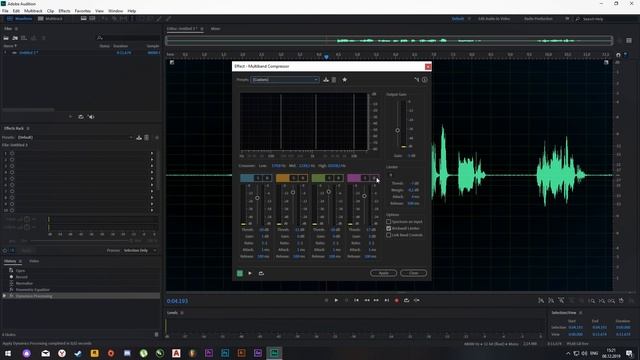Image resolution: width=640 pixels, height=360 pixels.
Task: Save compressor preset icon
Action: 326,80
